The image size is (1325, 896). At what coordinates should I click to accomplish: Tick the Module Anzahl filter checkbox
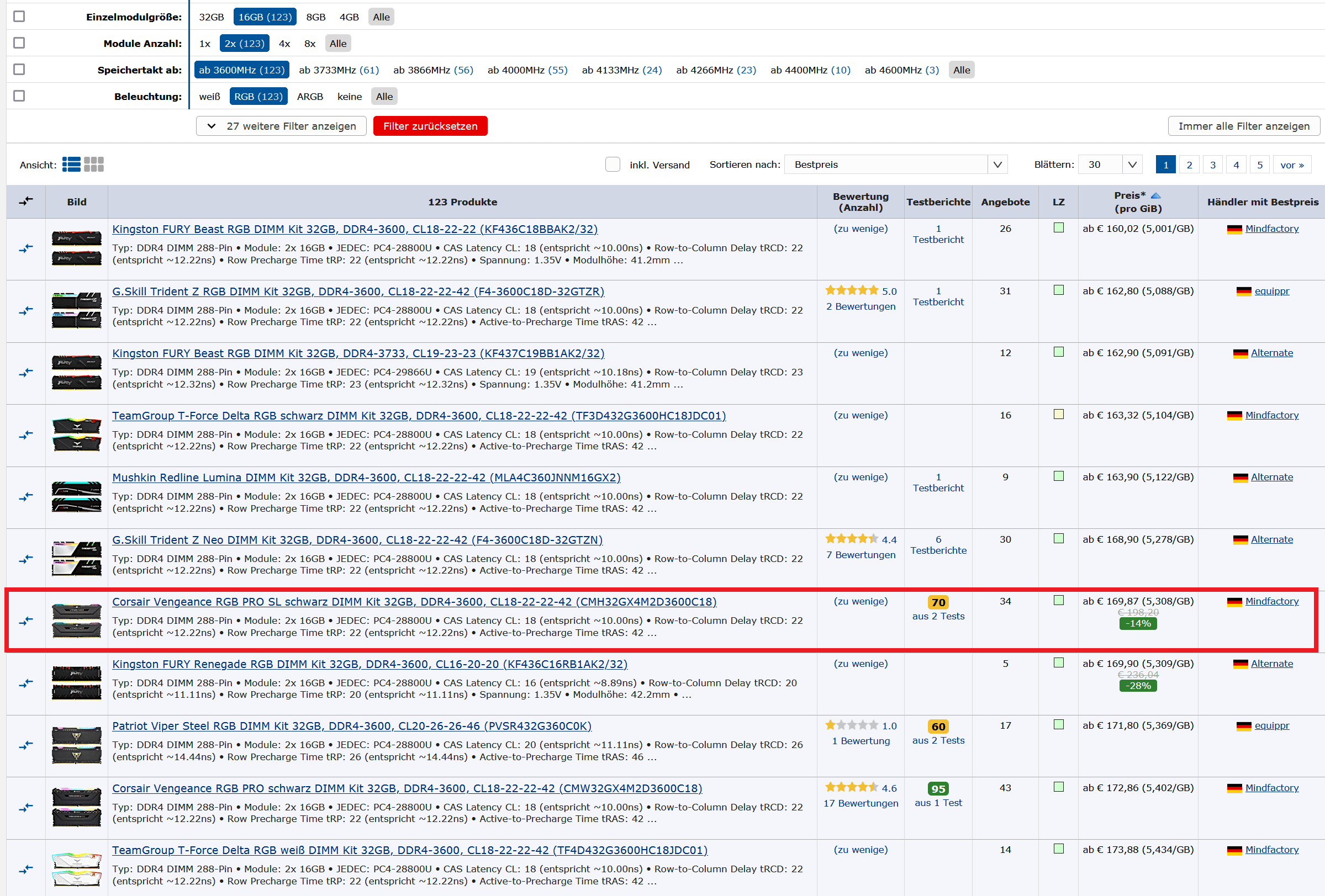pyautogui.click(x=19, y=43)
